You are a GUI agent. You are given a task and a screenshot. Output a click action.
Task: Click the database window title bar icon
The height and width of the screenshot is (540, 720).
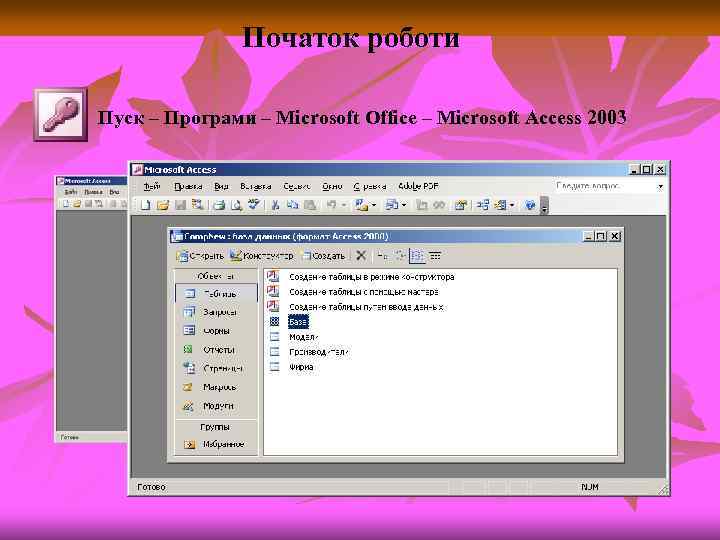[176, 236]
